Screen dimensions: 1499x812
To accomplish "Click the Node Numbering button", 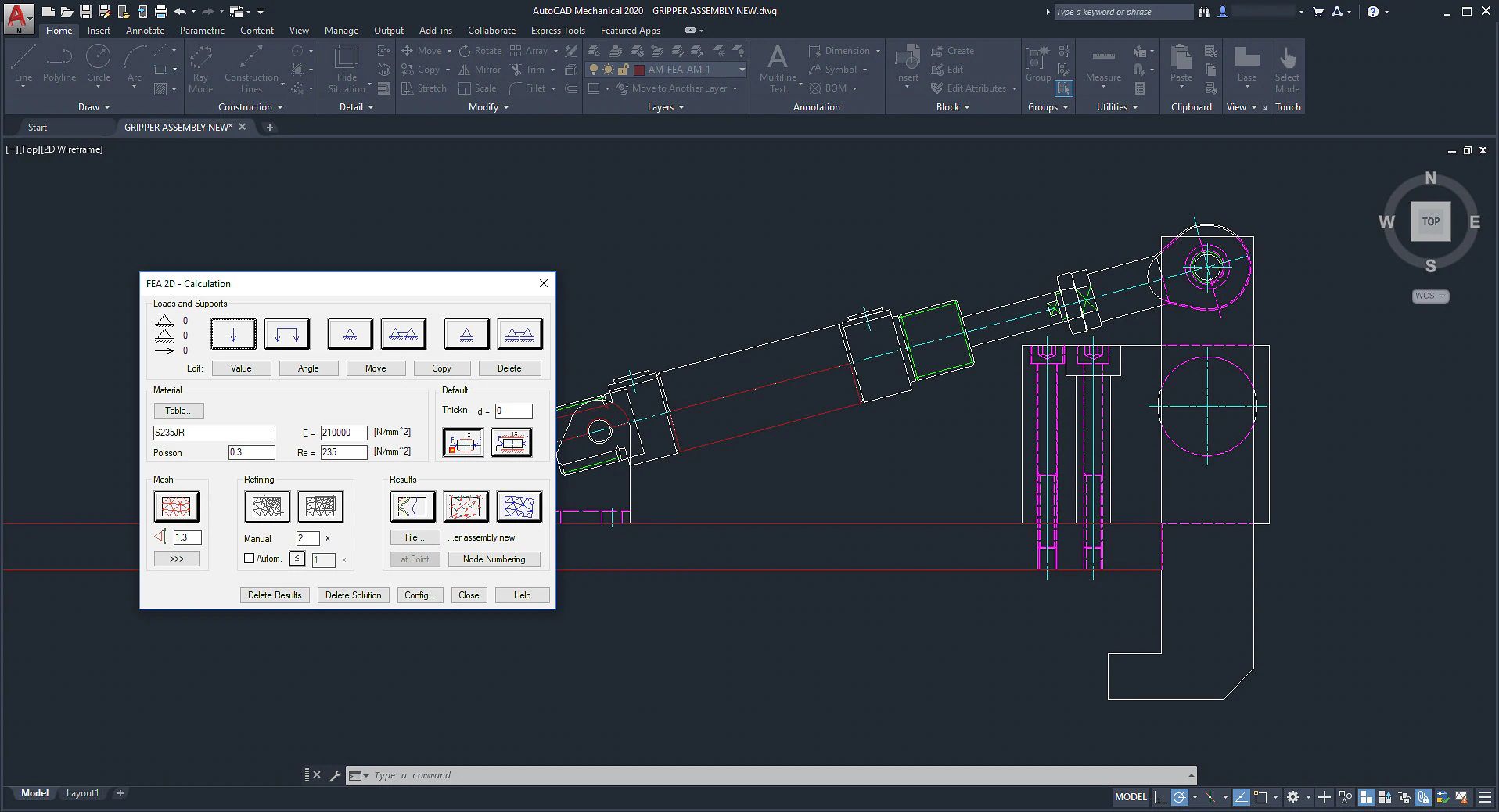I will pos(494,559).
